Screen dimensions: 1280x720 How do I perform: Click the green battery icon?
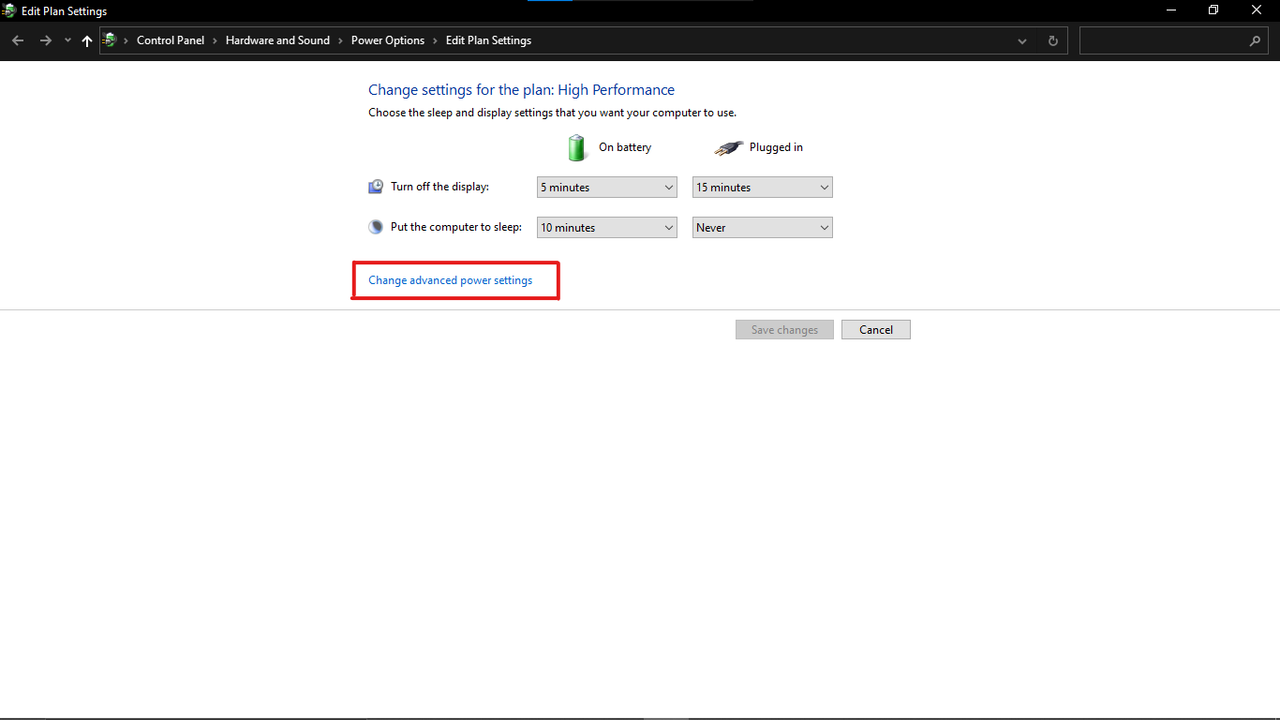pos(577,148)
